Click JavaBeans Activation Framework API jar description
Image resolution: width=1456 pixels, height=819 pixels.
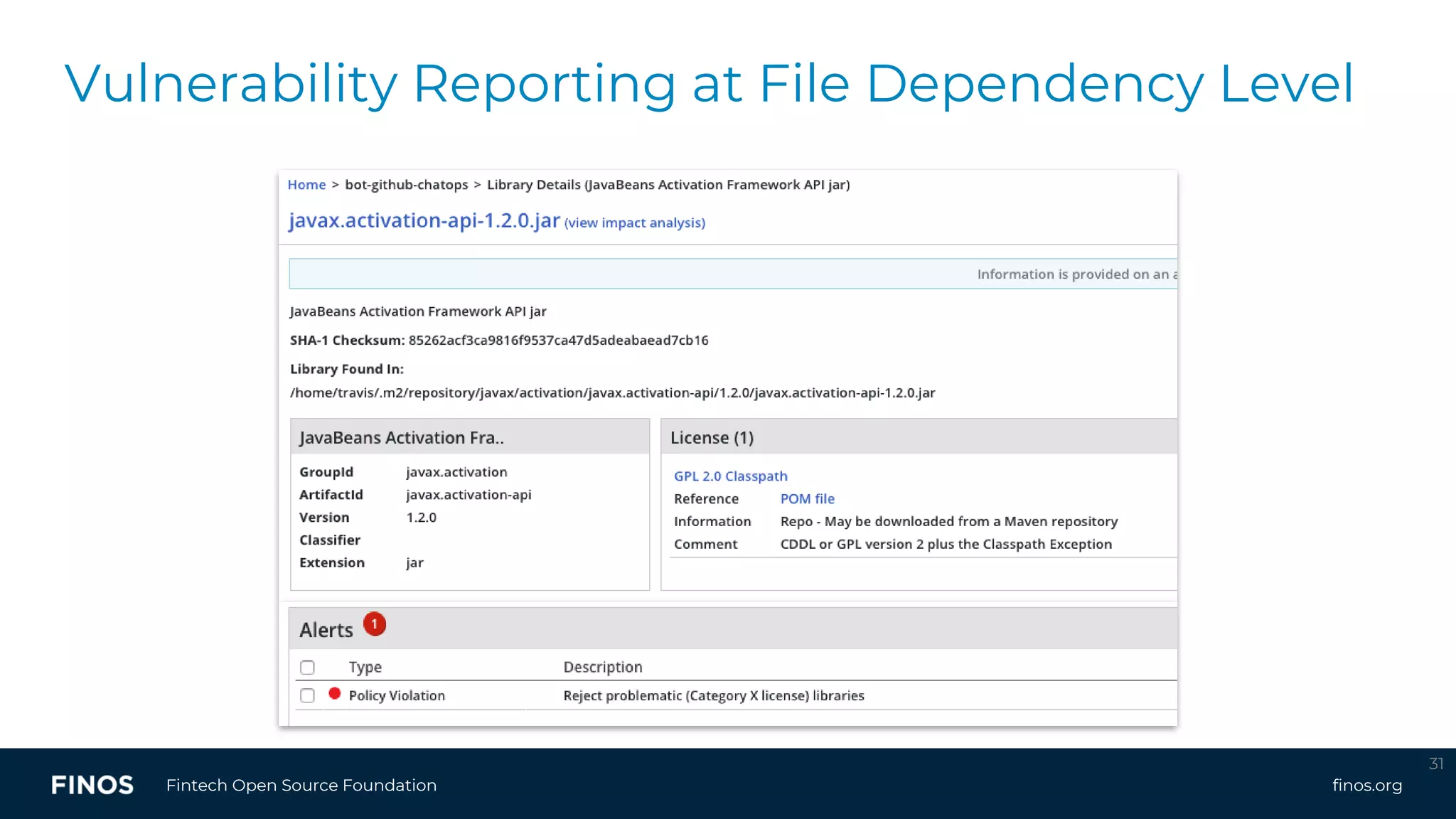point(418,311)
